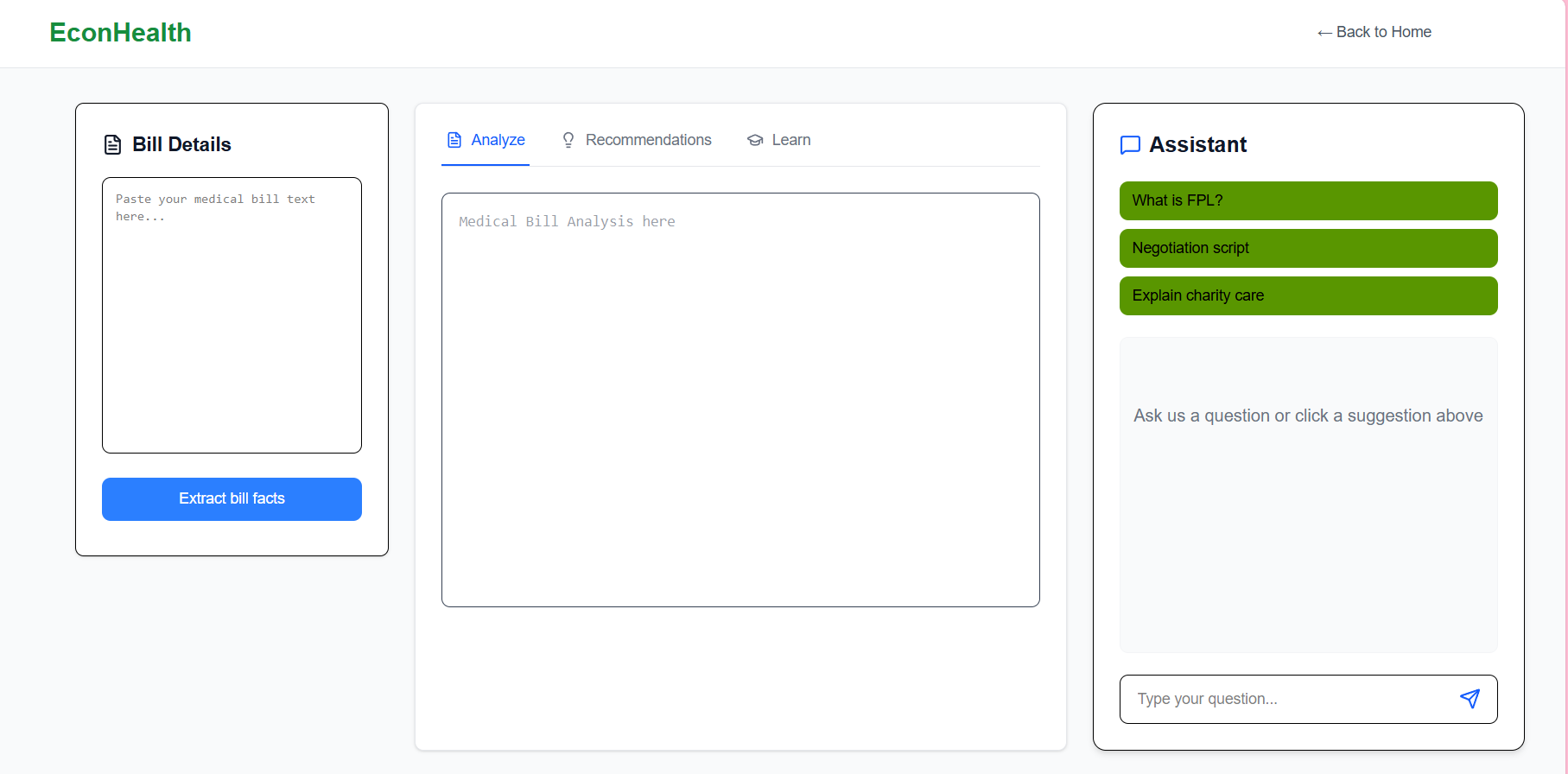Click the Bill Details heading
This screenshot has width=1568, height=774.
pyautogui.click(x=181, y=144)
